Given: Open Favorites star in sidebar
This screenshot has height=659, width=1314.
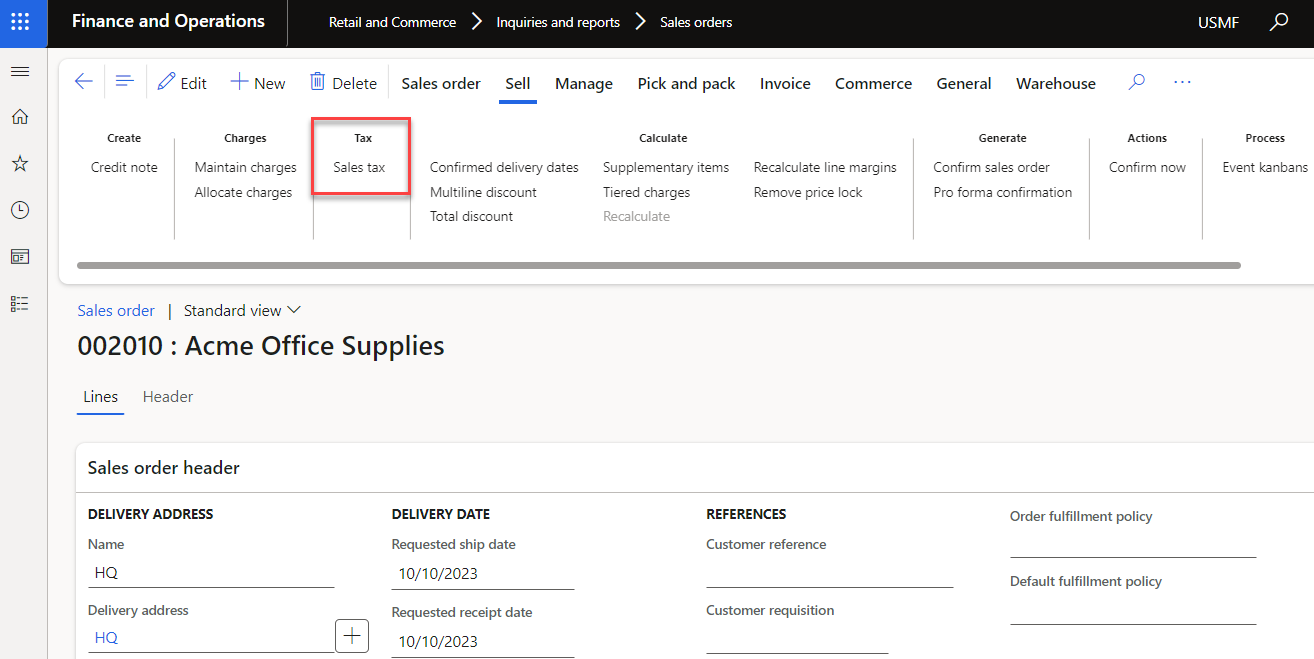Looking at the screenshot, I should 20,164.
